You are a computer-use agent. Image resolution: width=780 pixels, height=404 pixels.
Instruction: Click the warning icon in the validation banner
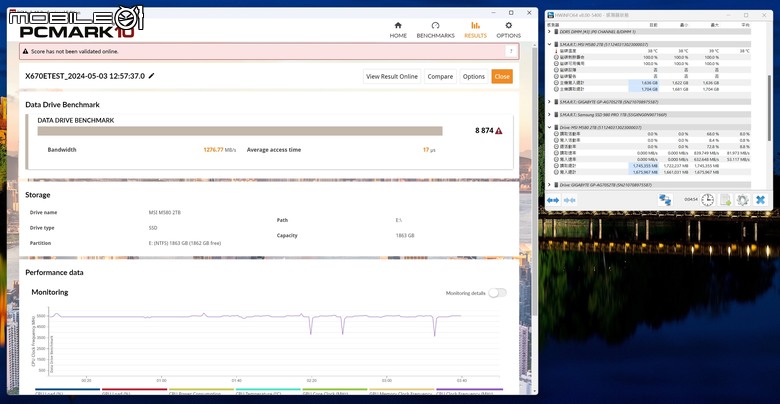point(25,51)
